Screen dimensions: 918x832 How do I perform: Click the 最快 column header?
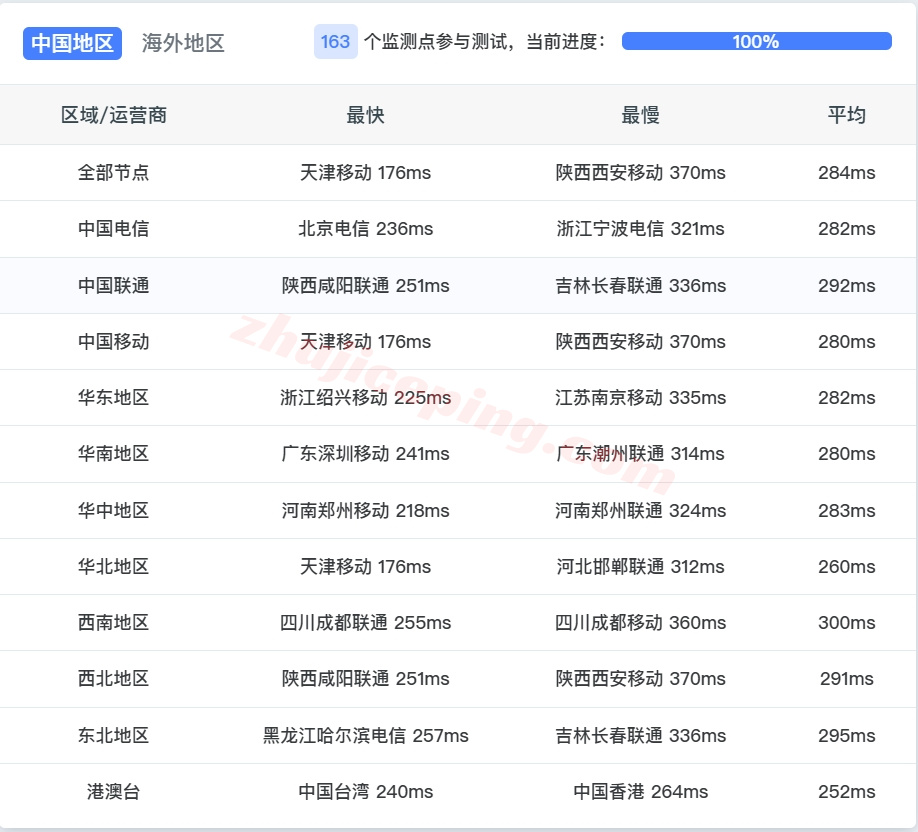365,115
